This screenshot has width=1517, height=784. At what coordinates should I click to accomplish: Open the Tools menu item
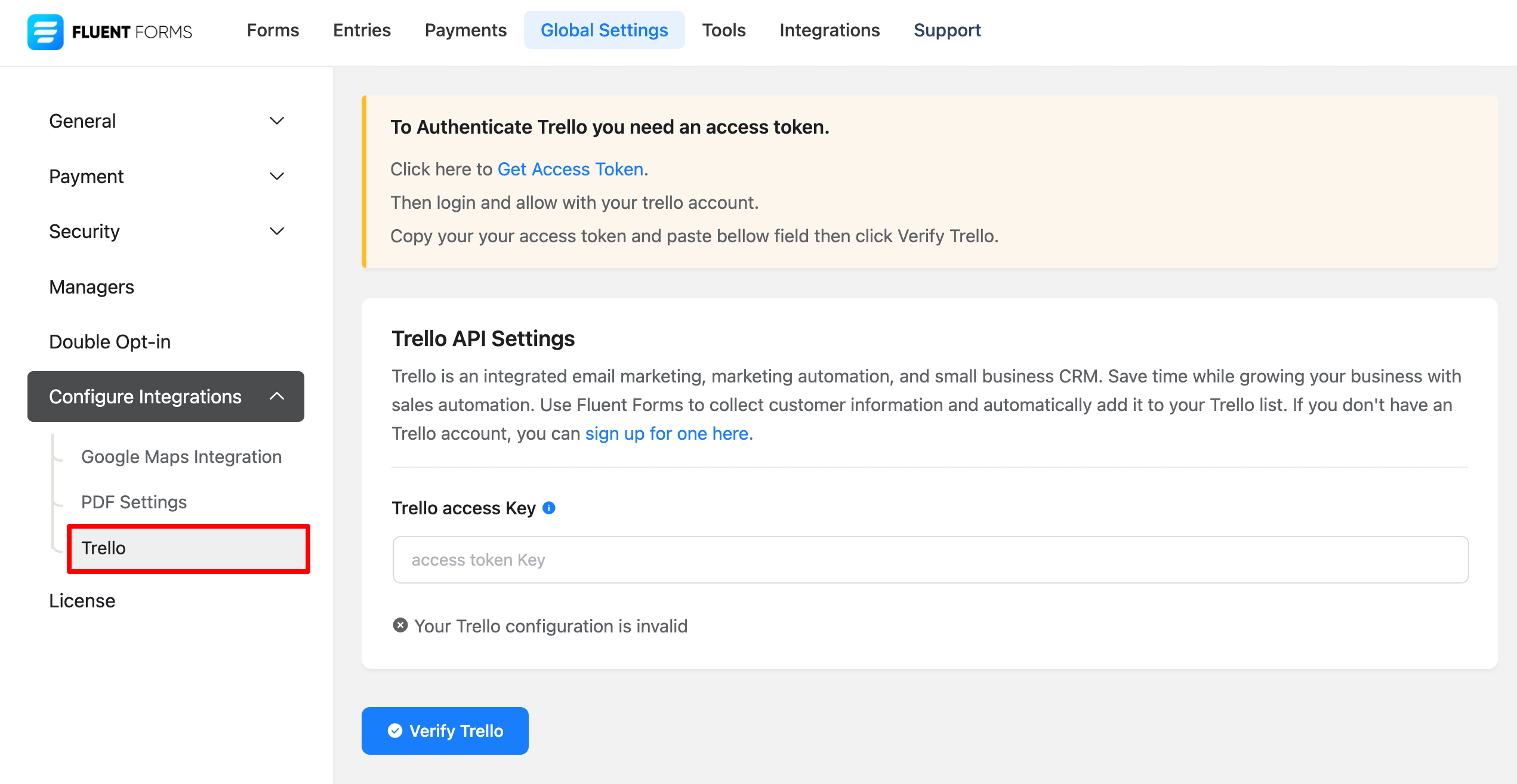click(x=723, y=30)
